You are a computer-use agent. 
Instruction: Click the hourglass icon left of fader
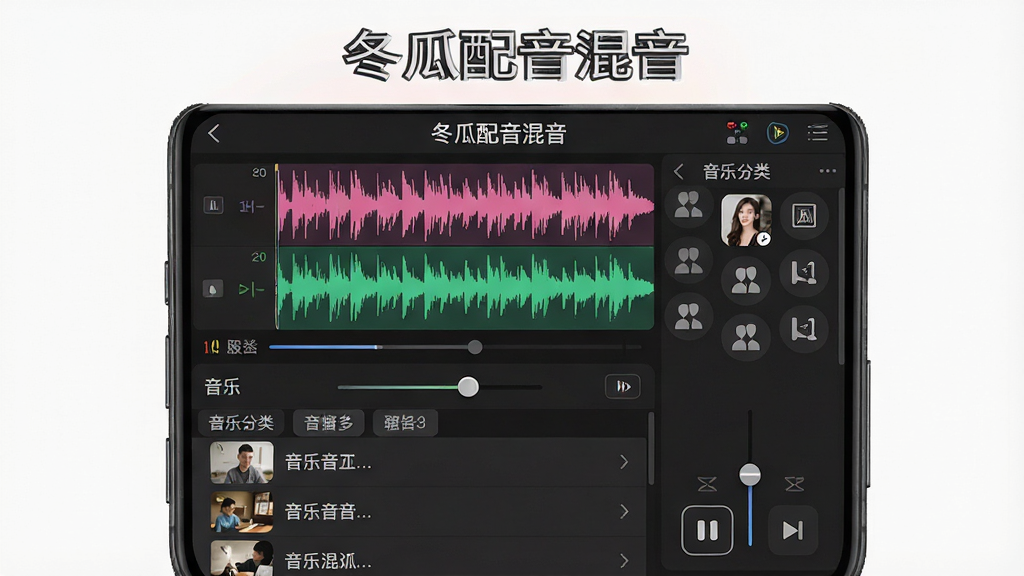(707, 484)
